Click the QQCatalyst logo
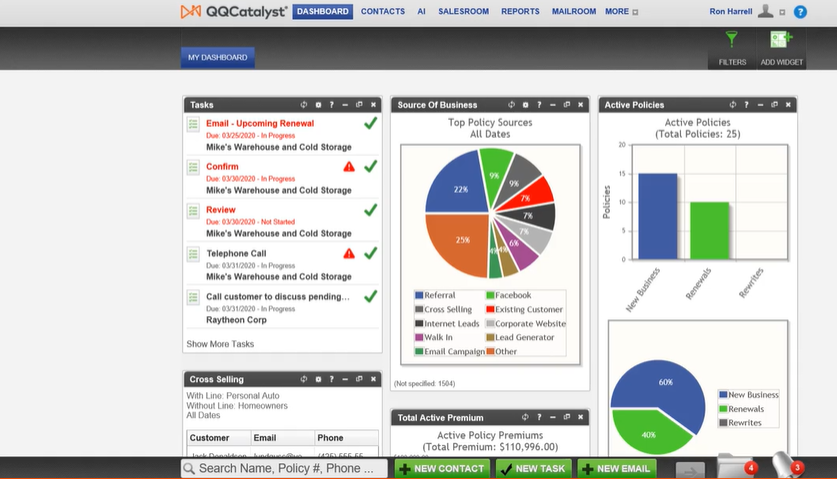The image size is (837, 479). point(234,11)
